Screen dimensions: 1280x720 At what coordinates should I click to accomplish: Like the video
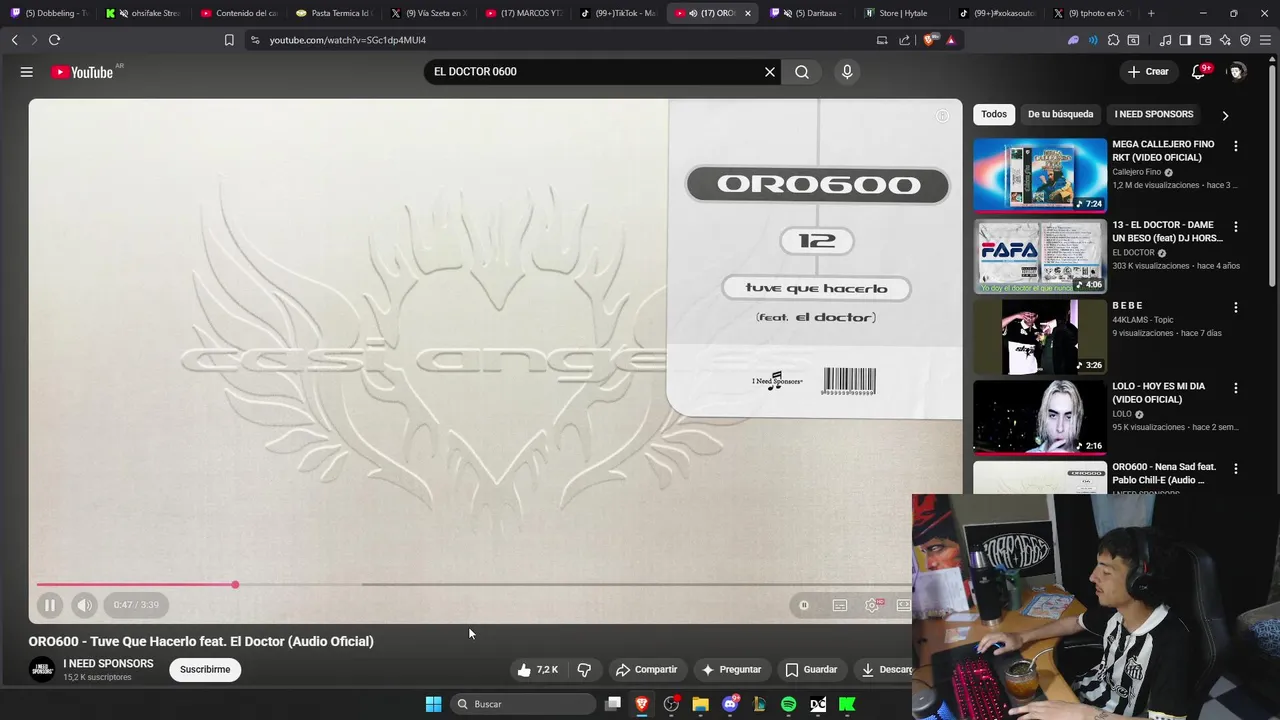pyautogui.click(x=538, y=670)
